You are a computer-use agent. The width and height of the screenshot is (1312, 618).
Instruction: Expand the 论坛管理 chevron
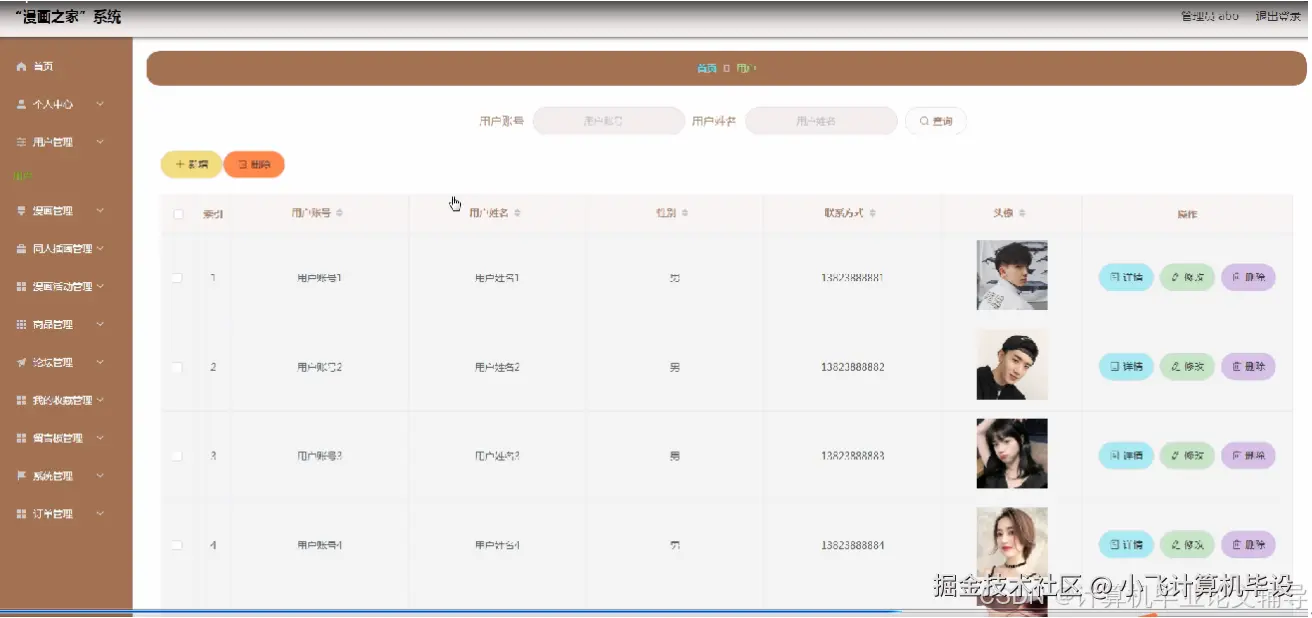(x=100, y=363)
